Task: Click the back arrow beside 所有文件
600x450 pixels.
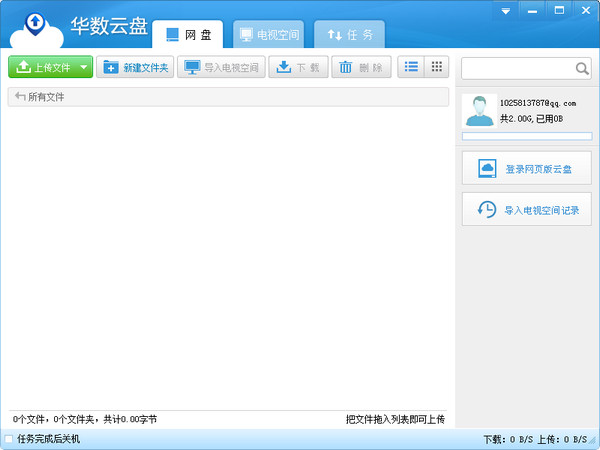Action: [x=19, y=97]
